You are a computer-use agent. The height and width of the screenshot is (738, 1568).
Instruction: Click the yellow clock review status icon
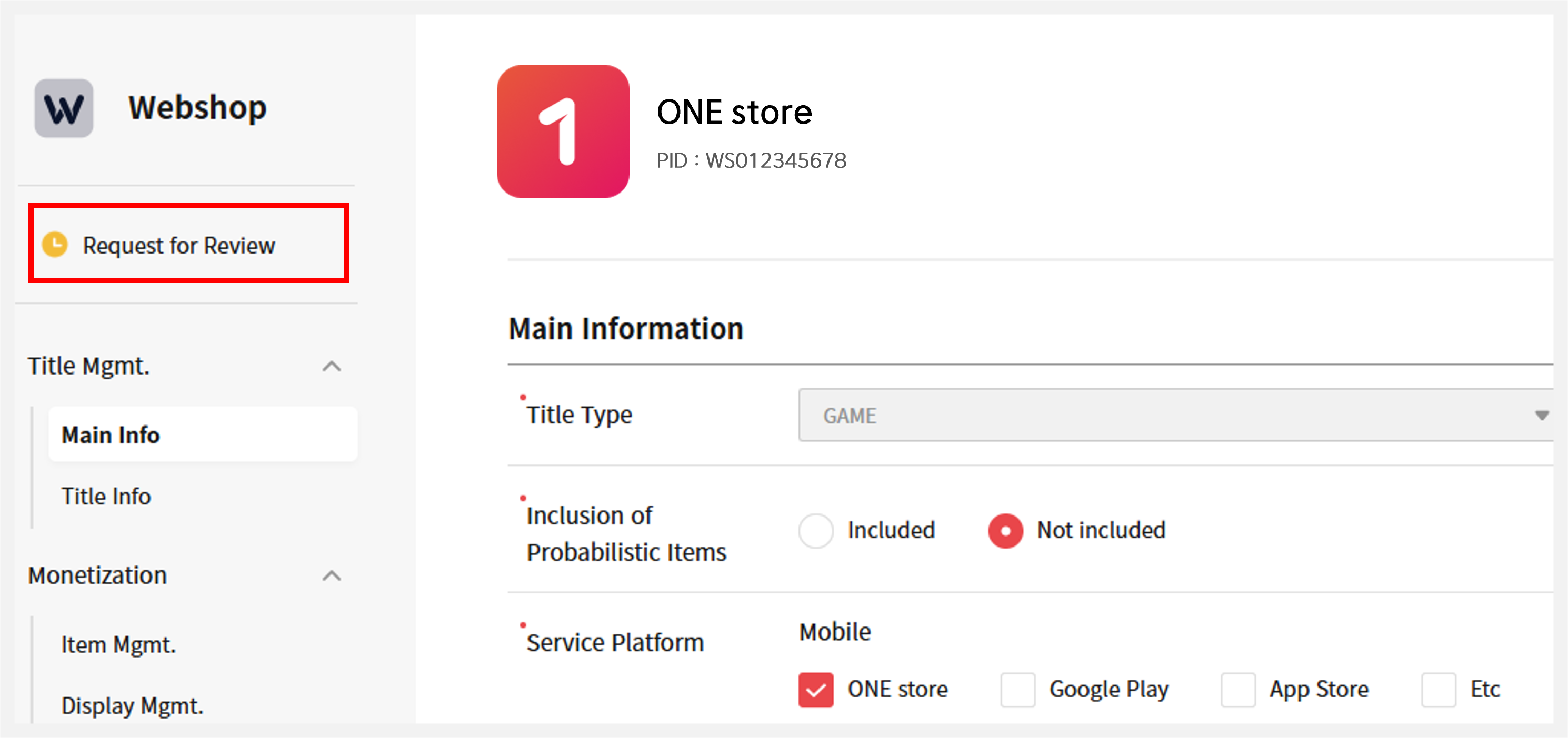tap(55, 245)
